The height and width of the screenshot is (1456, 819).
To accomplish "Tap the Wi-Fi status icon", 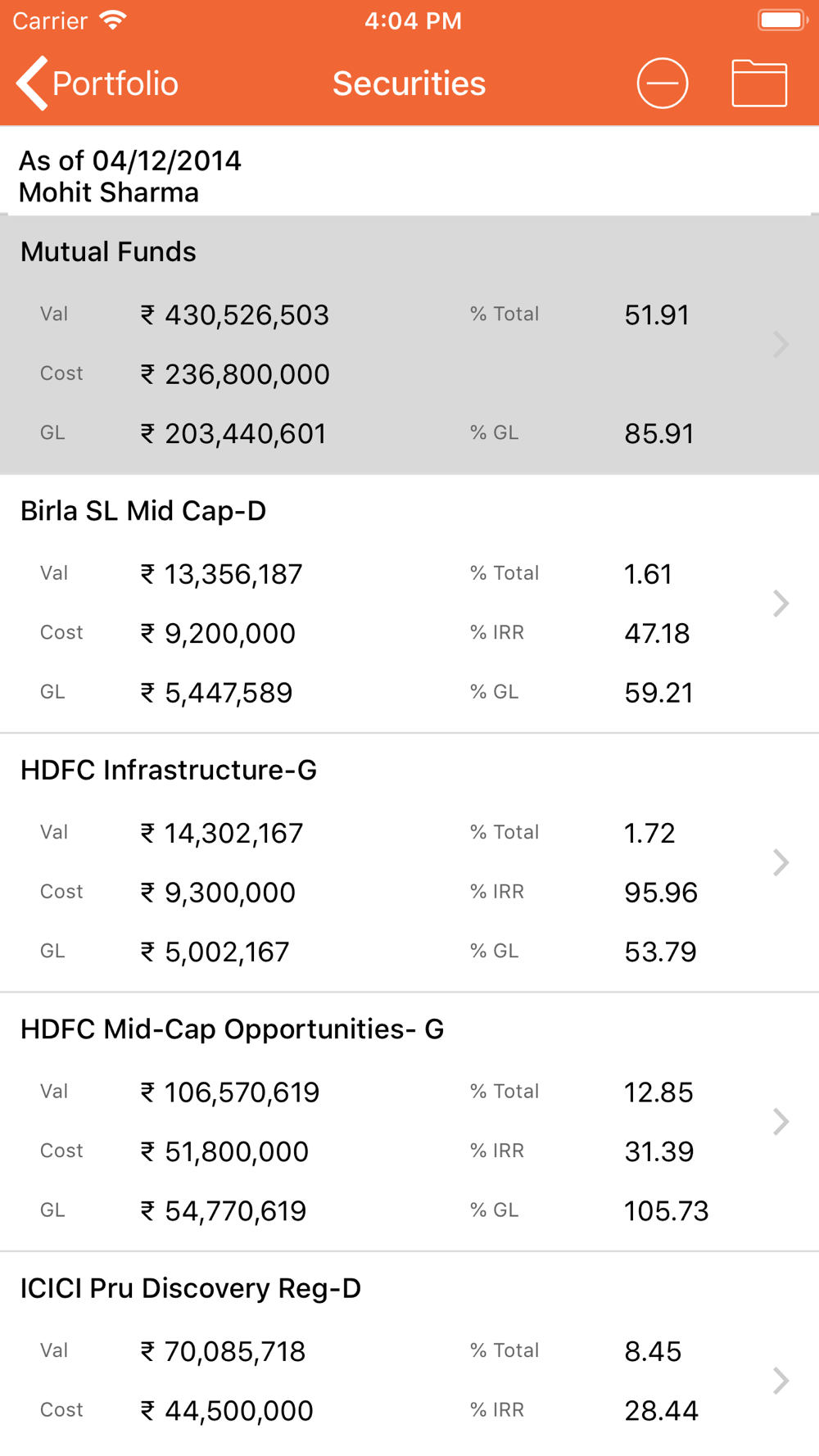I will (113, 20).
